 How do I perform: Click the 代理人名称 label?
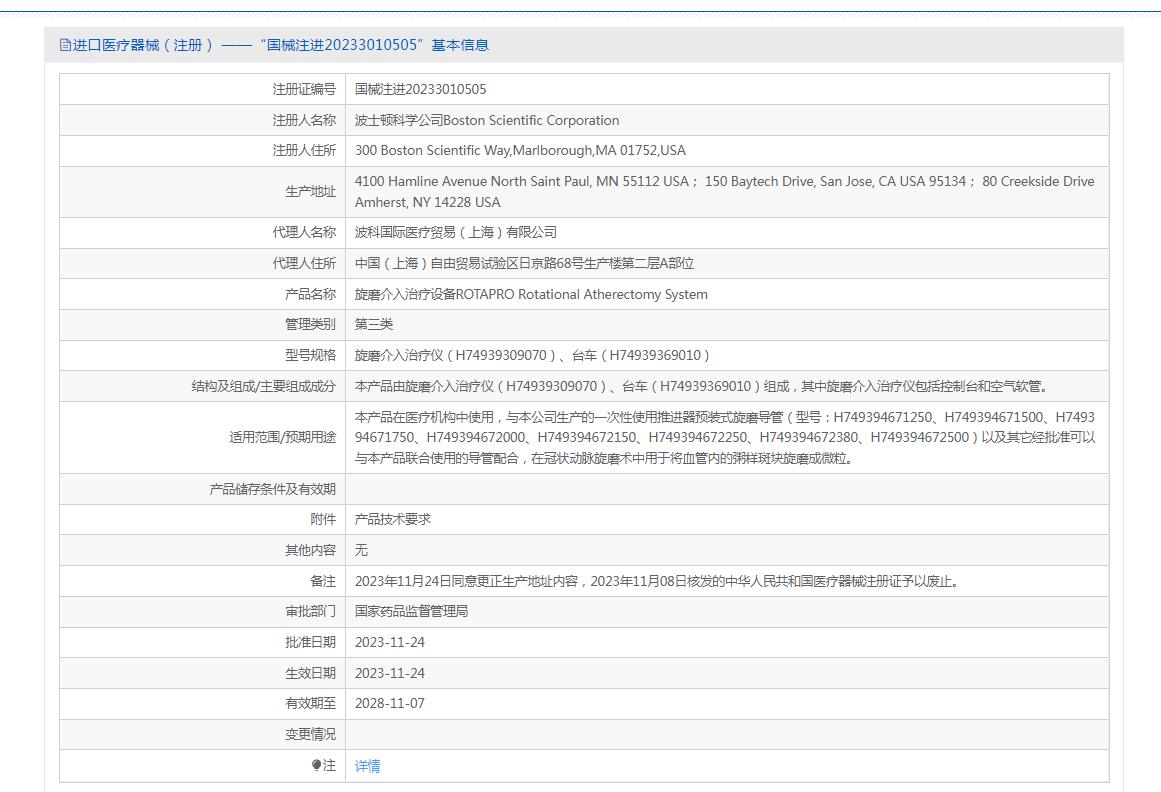click(x=304, y=232)
